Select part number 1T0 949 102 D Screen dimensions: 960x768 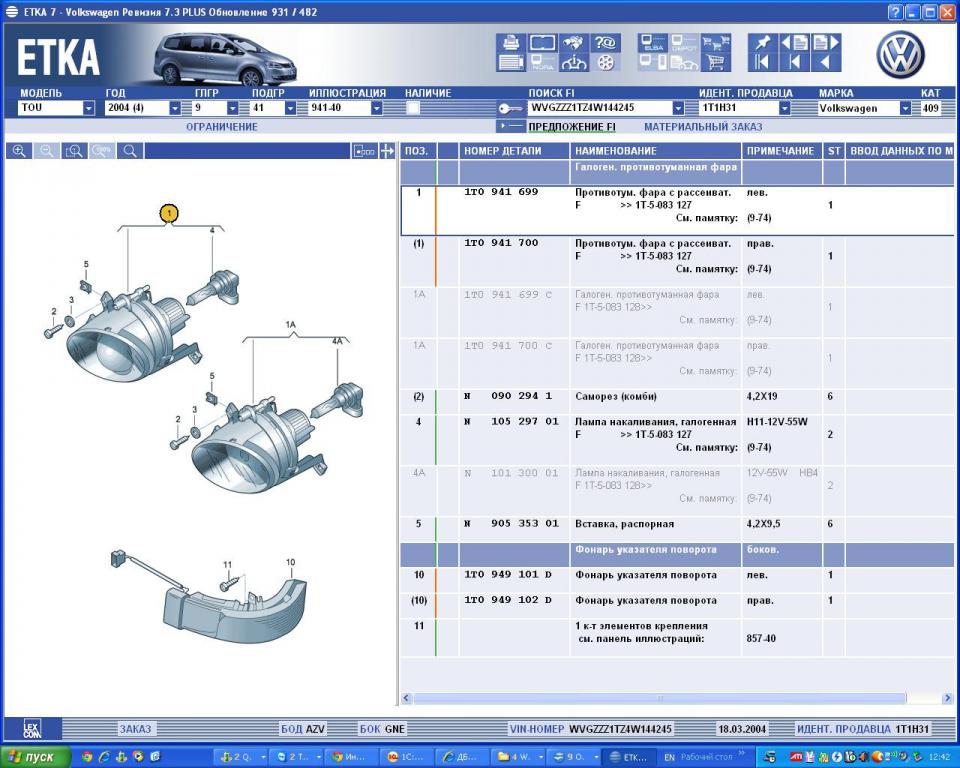pos(508,600)
